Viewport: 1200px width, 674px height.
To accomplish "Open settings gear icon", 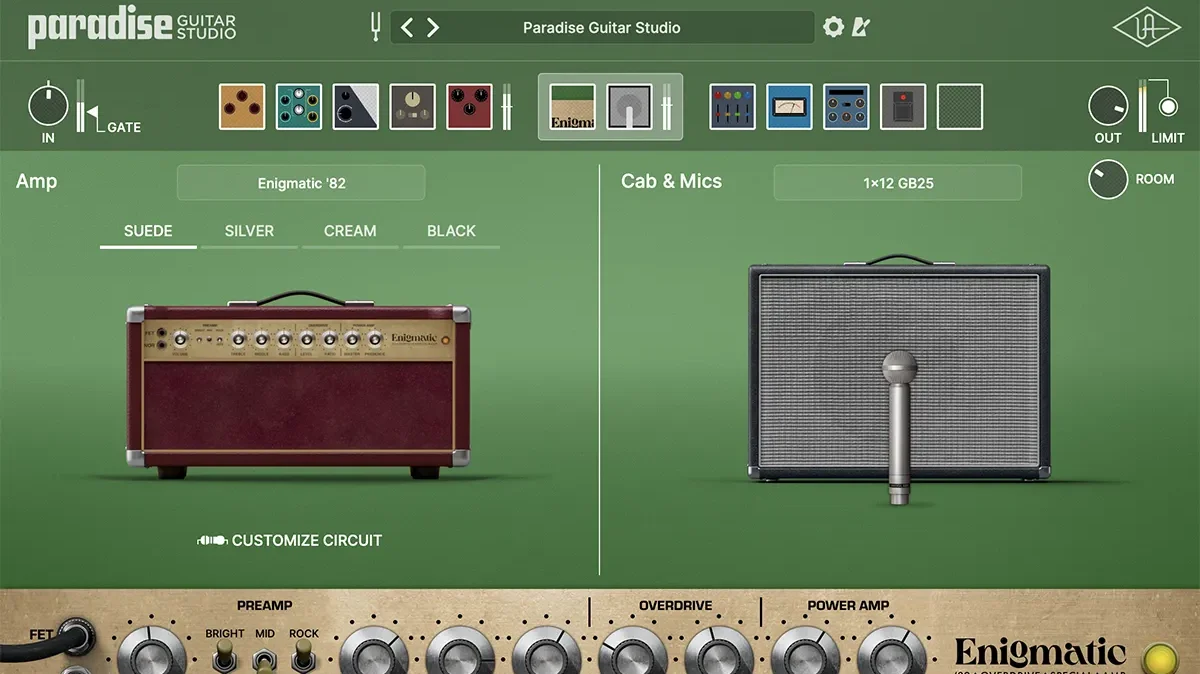I will (833, 27).
